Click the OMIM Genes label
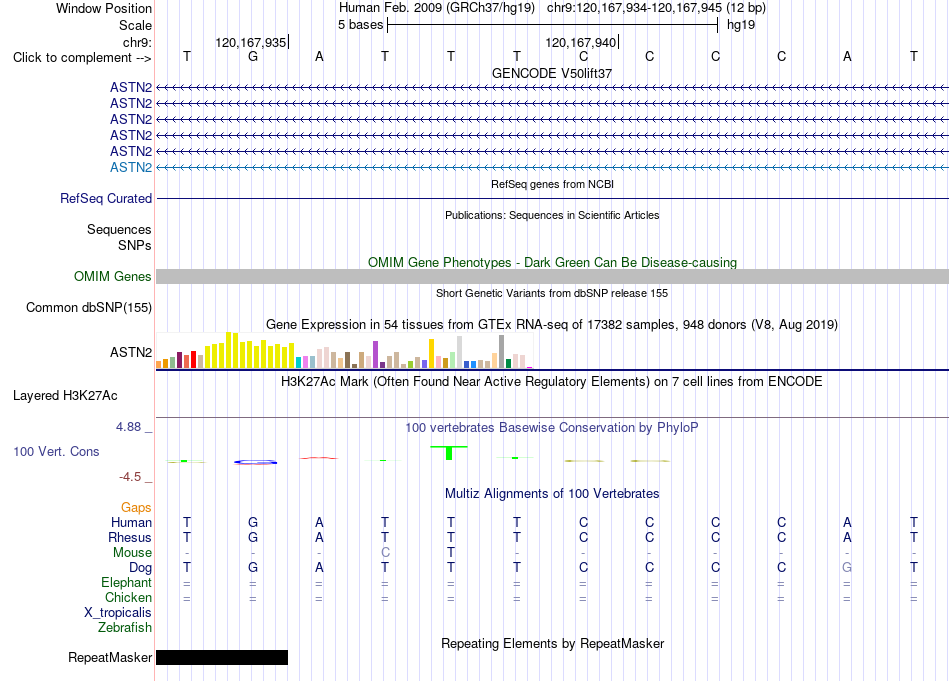Image resolution: width=950 pixels, height=681 pixels. [112, 276]
